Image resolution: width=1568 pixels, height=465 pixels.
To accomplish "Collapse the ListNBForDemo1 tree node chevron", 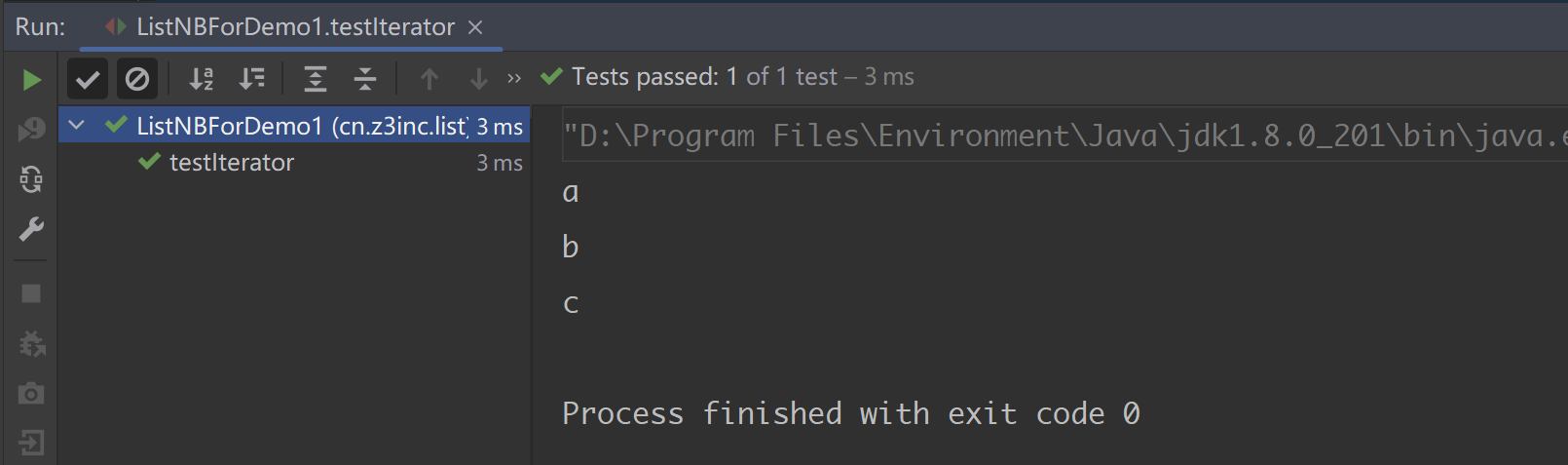I will (77, 126).
